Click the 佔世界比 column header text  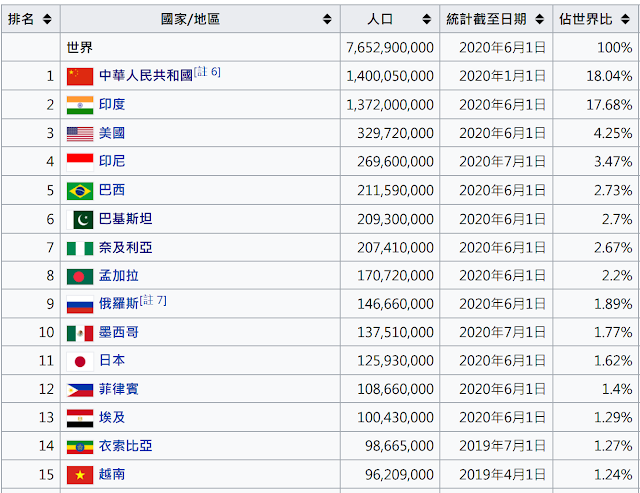(x=586, y=19)
